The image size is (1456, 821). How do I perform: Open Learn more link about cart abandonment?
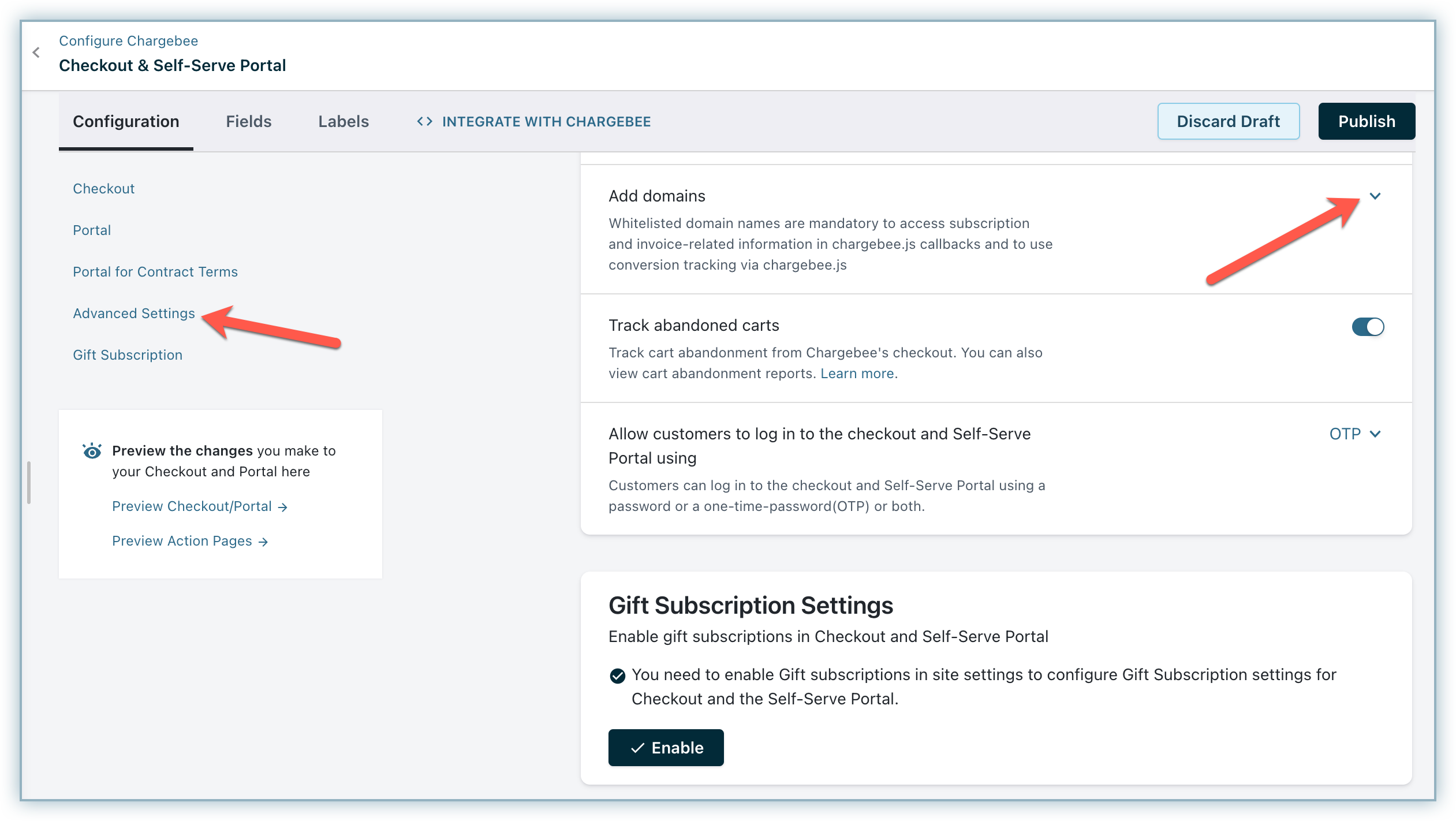coord(857,374)
